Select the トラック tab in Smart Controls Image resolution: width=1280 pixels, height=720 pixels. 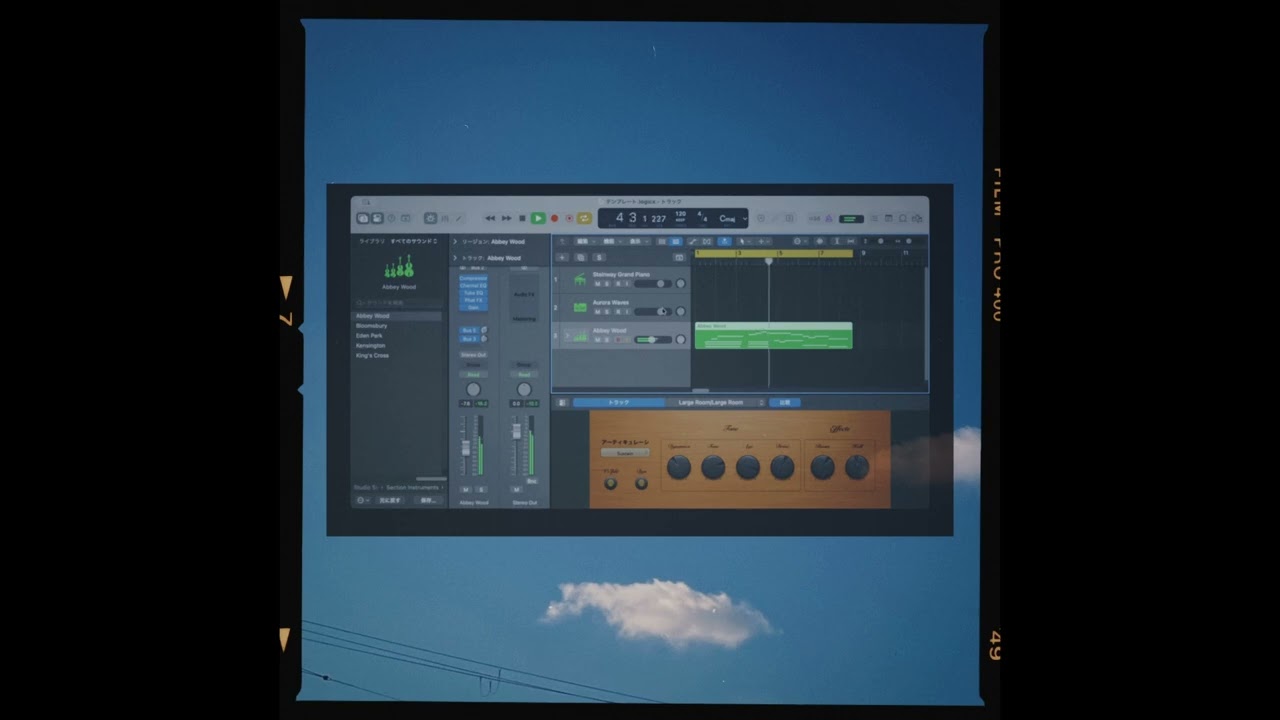[619, 402]
